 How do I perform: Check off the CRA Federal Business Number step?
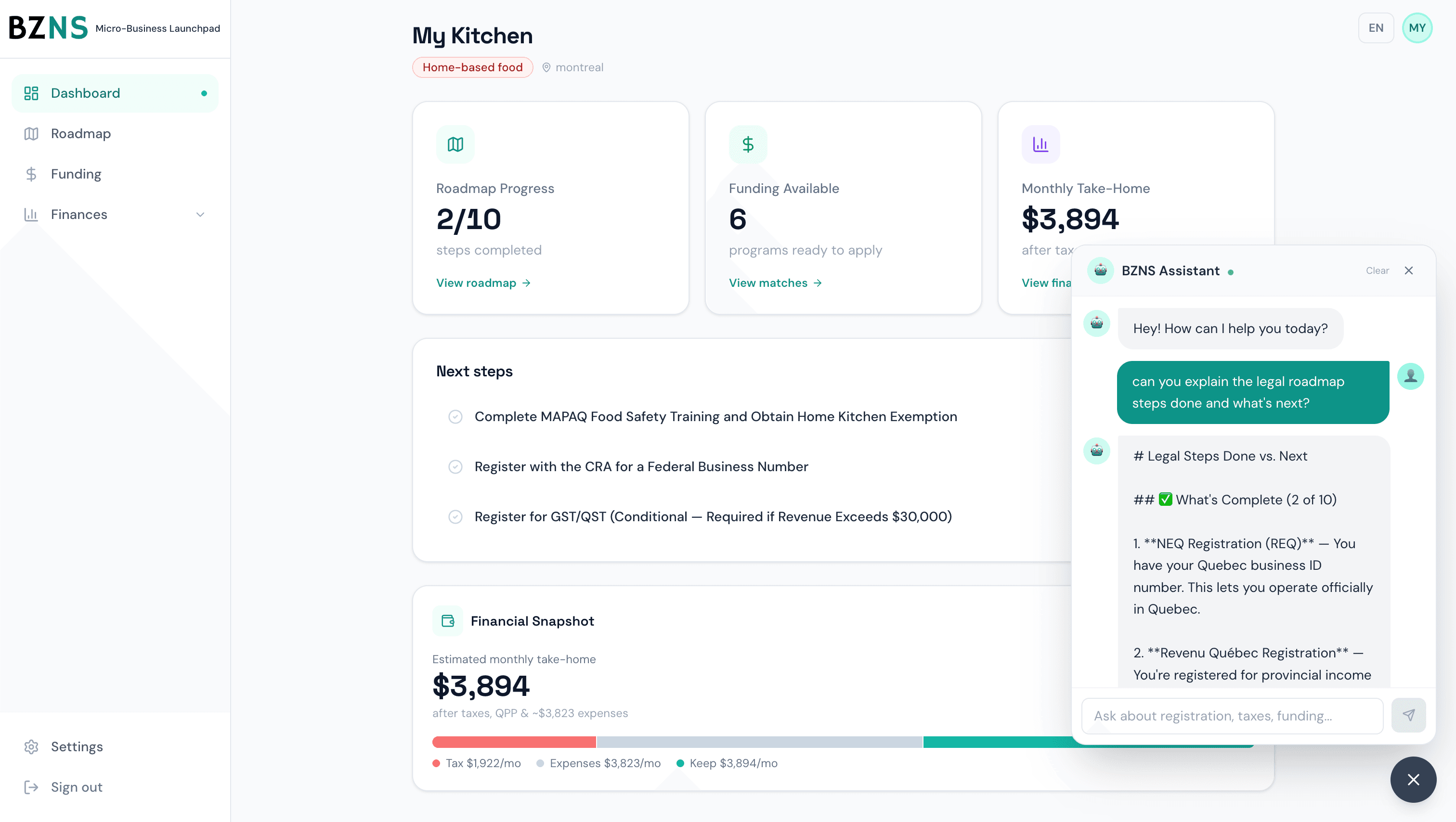tap(455, 467)
